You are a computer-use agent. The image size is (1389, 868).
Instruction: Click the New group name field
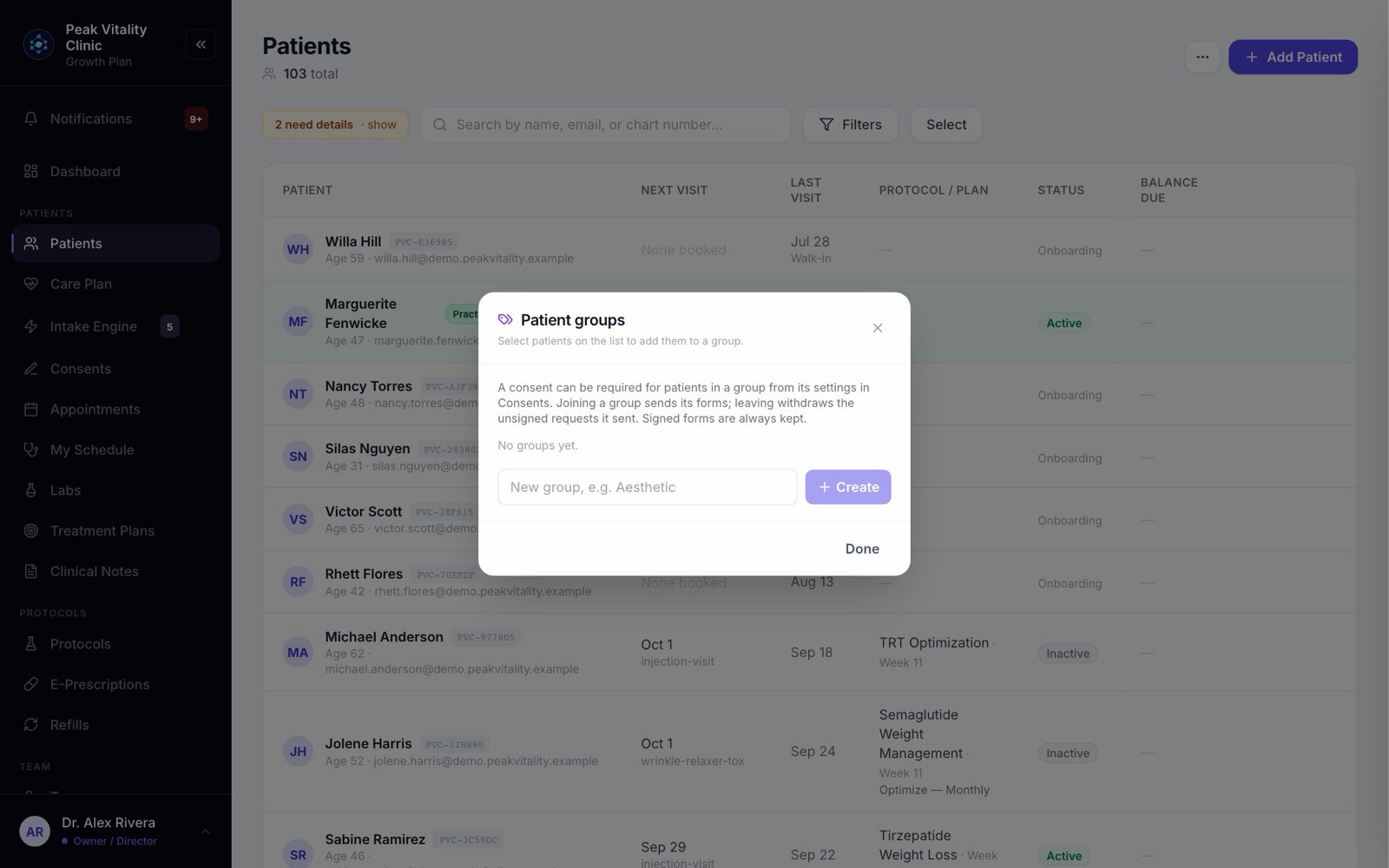(648, 487)
